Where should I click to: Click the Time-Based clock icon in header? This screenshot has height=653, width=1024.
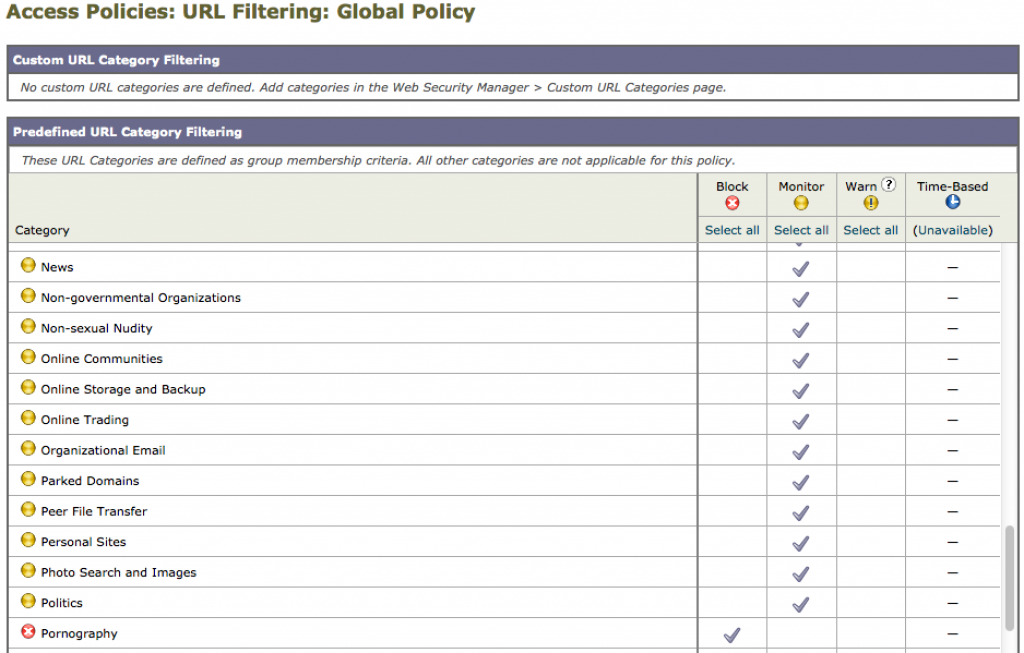click(952, 202)
